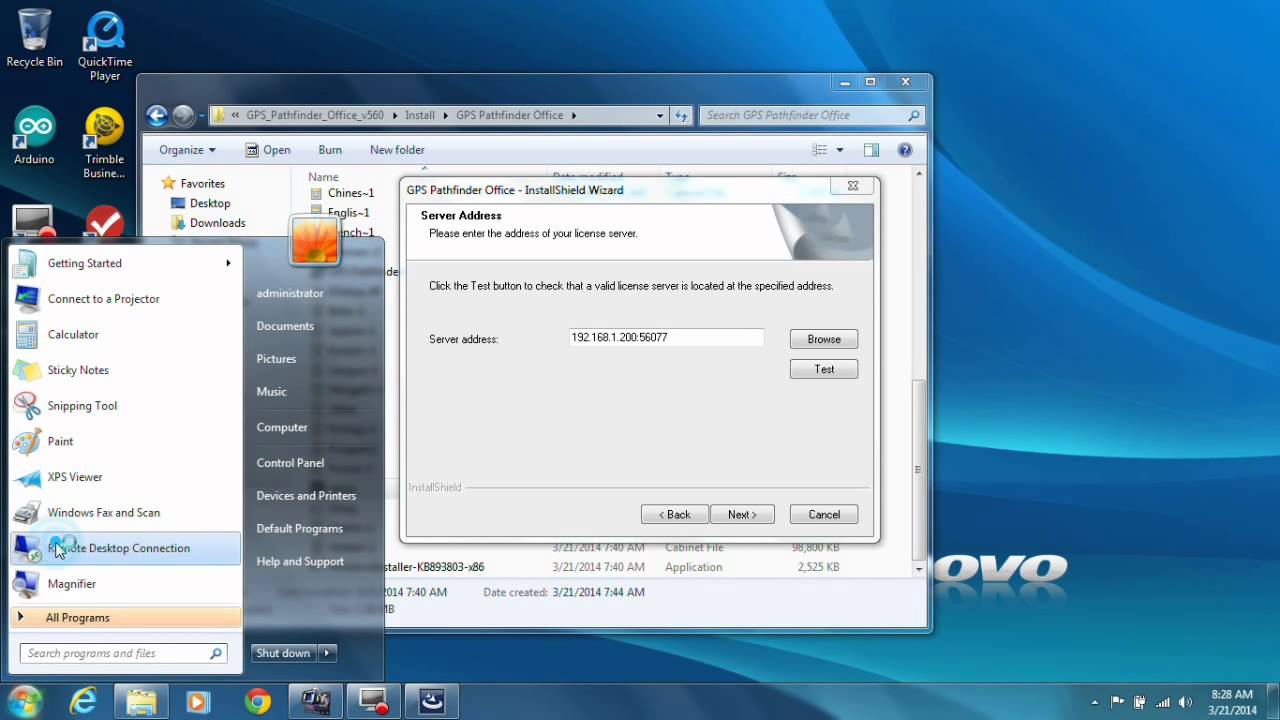Click Next in the wizard
This screenshot has width=1280, height=720.
coord(742,514)
